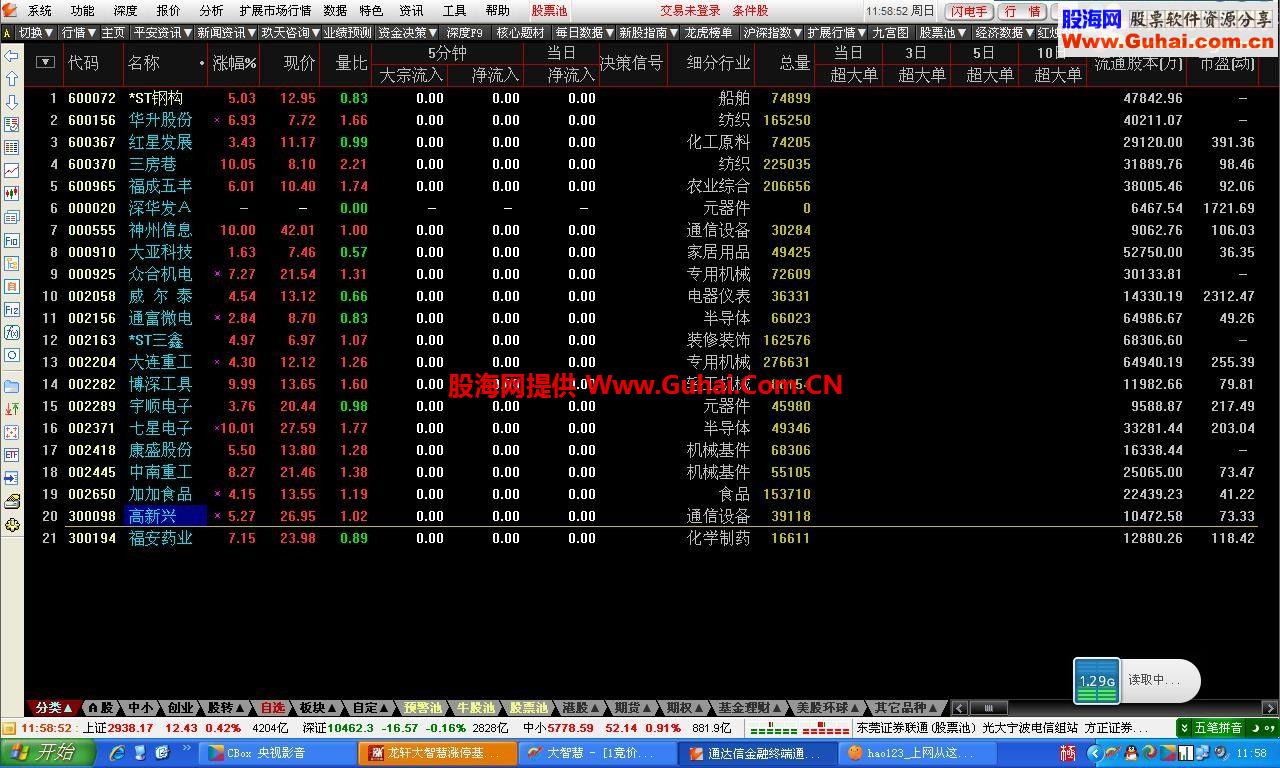Sort by the 涨幅% column header

(234, 63)
